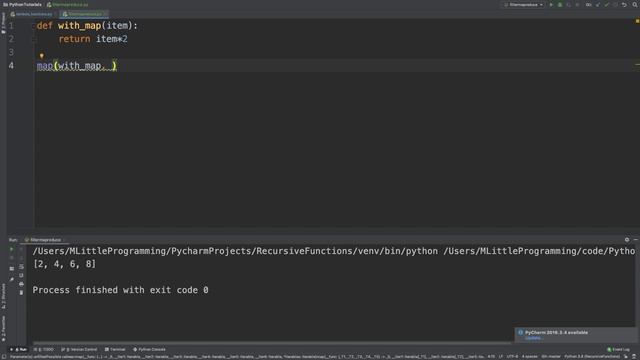The height and width of the screenshot is (360, 640).
Task: Switch to the first editor file tab
Action: coord(33,14)
